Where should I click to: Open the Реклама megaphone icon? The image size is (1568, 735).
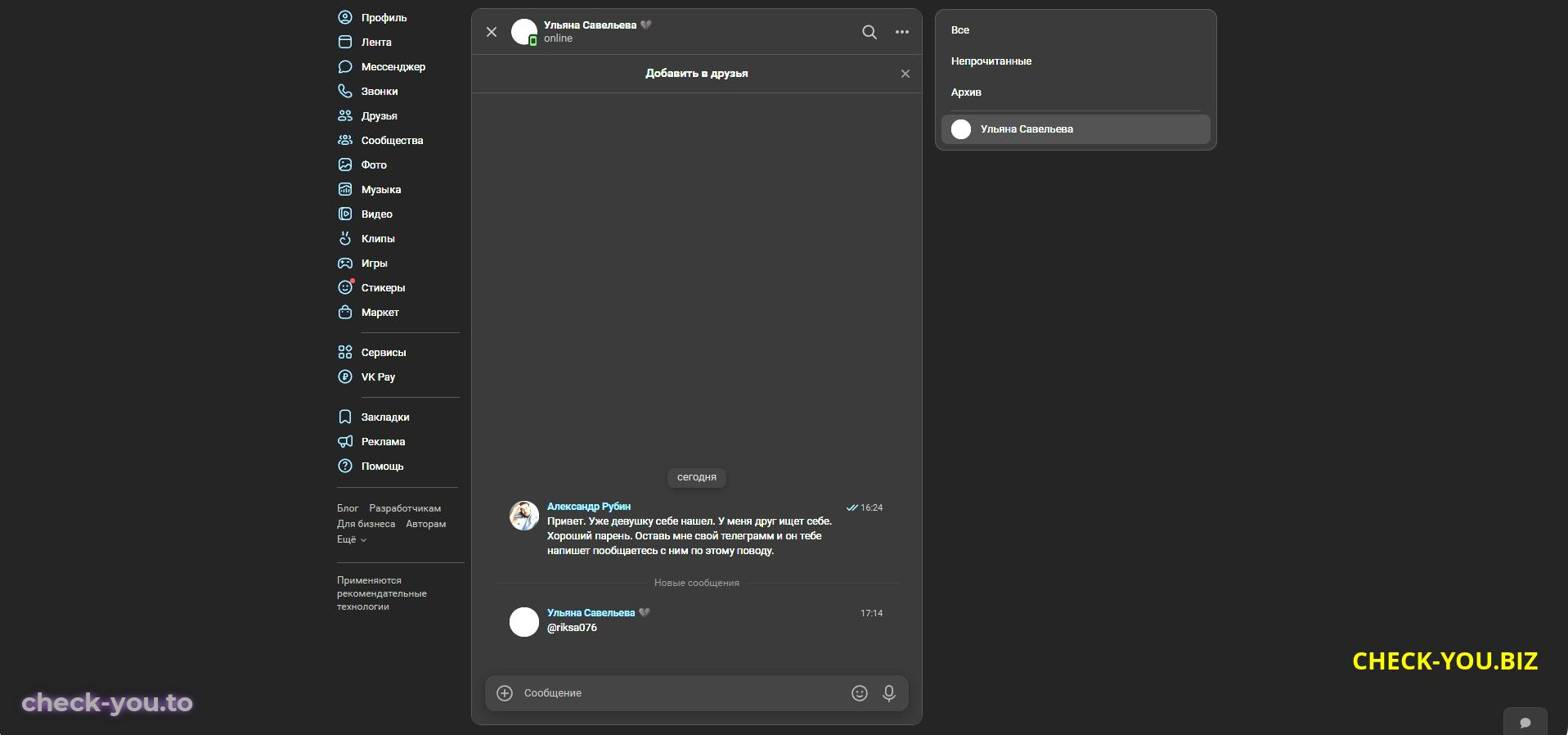[x=345, y=441]
